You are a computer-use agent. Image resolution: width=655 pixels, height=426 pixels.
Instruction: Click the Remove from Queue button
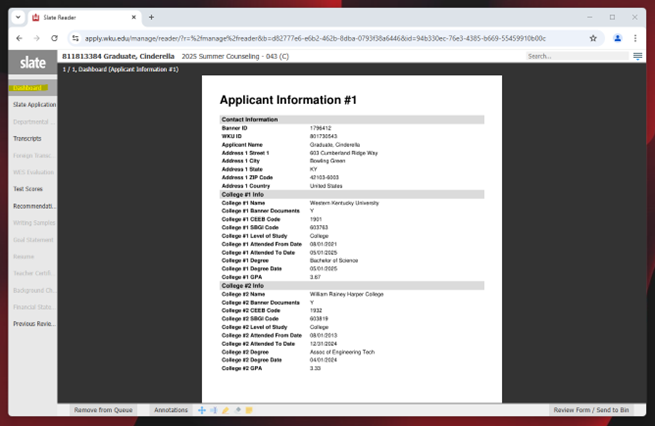click(103, 410)
